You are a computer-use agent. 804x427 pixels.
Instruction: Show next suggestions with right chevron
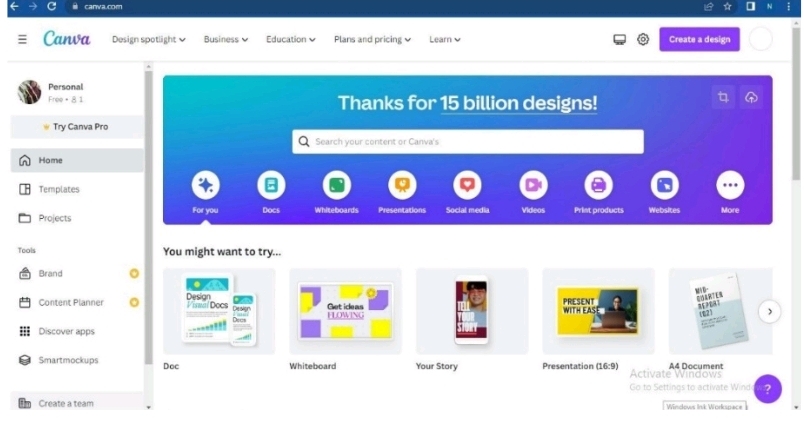770,312
